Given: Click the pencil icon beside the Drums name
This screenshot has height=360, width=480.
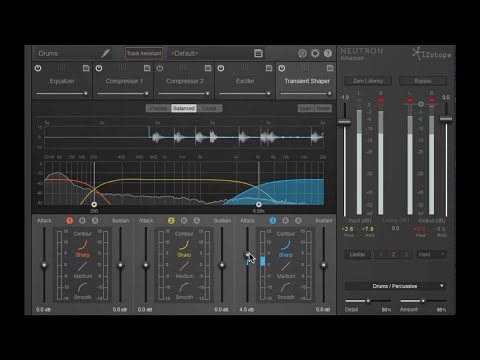Looking at the screenshot, I should (x=106, y=53).
